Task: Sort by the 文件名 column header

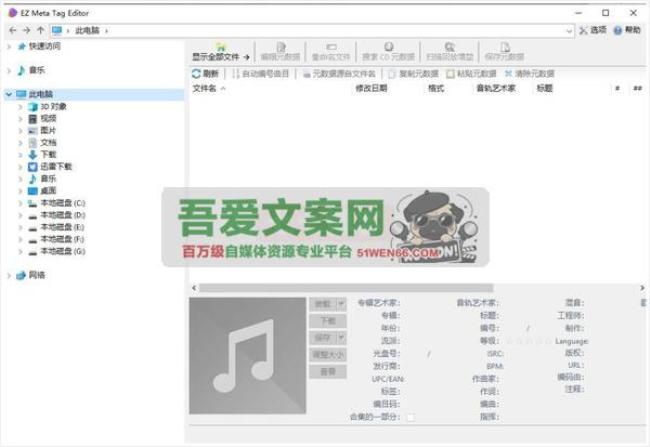Action: (204, 88)
